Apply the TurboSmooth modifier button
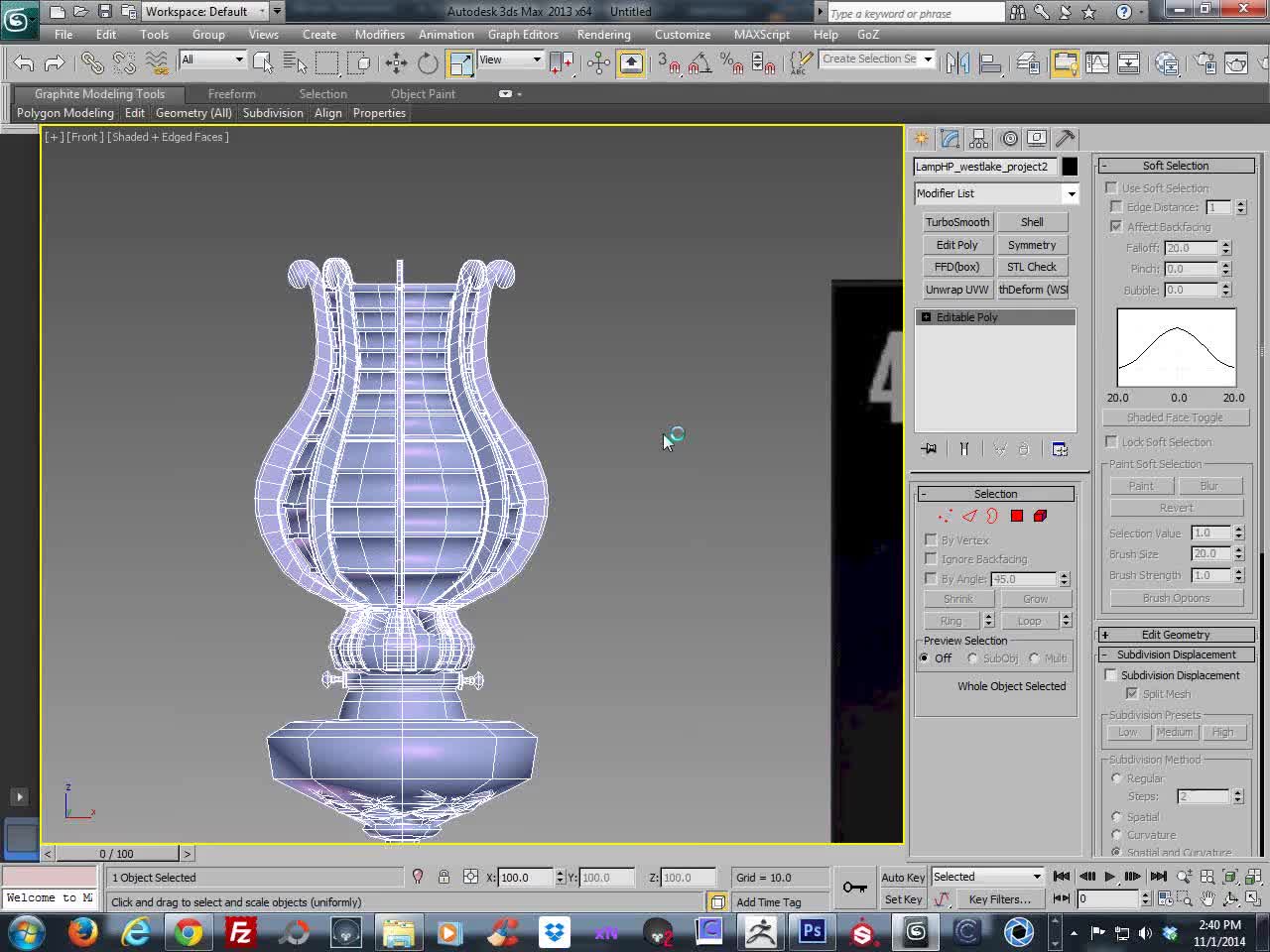This screenshot has width=1270, height=952. (x=957, y=222)
